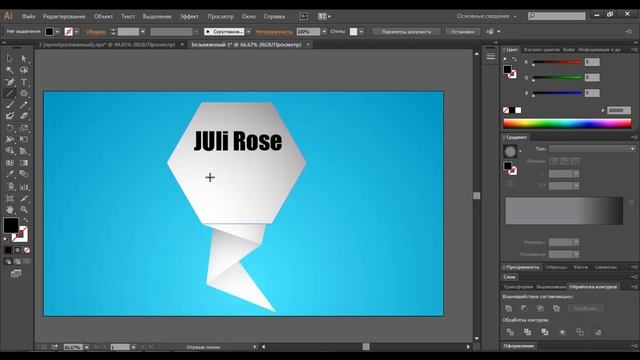The image size is (640, 360).
Task: Select the Type tool
Action: point(24,82)
